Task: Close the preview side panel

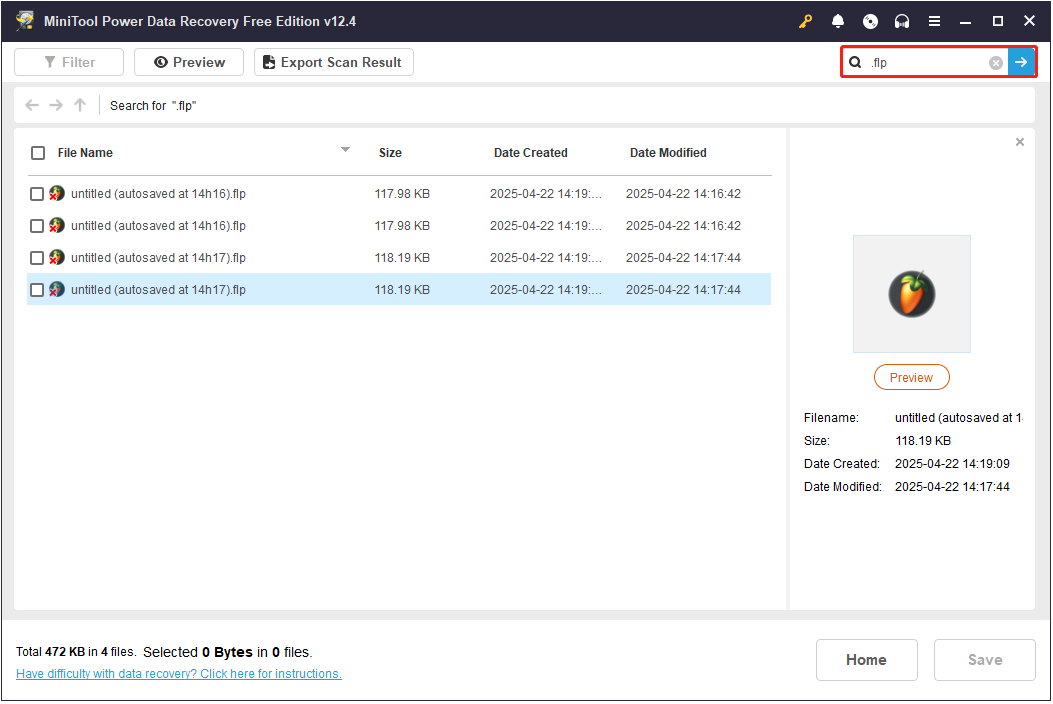Action: tap(1020, 142)
